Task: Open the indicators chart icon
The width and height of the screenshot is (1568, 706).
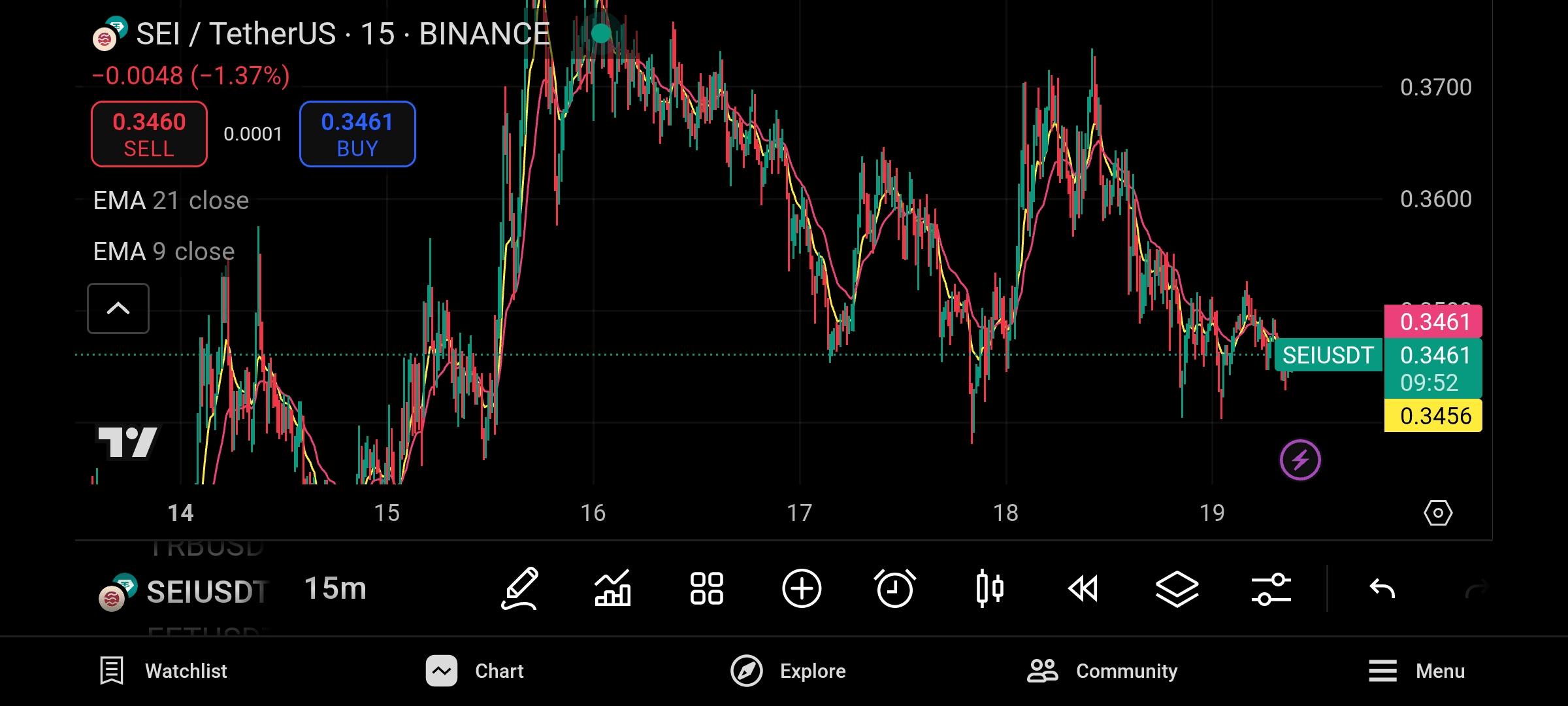Action: [x=612, y=588]
